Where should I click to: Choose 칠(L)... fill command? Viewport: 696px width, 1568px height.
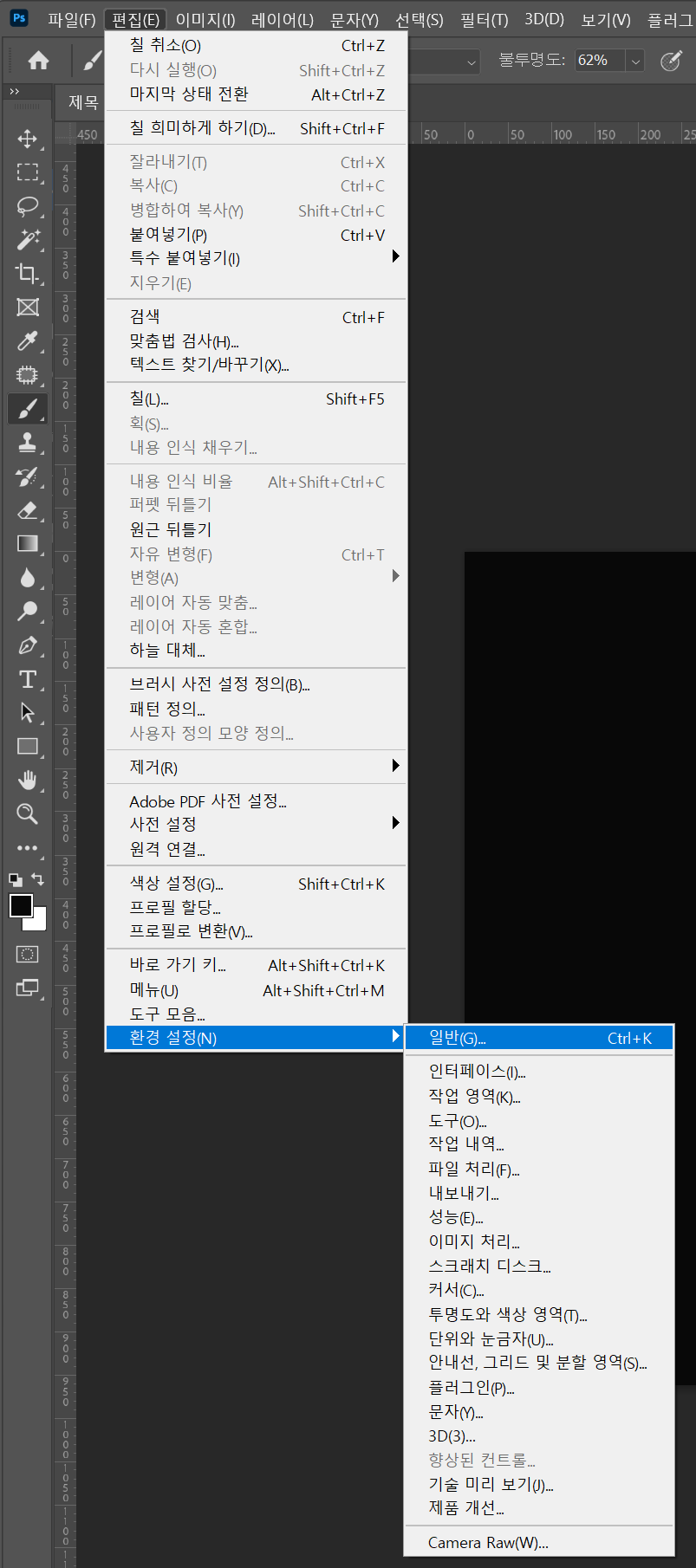coord(256,398)
